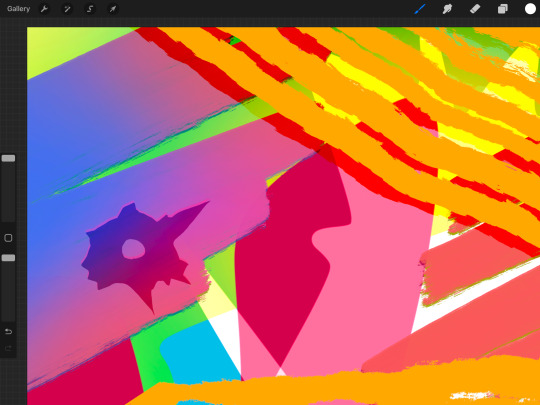Open the Adjustments magic wand menu
This screenshot has height=405, width=540.
tap(67, 9)
